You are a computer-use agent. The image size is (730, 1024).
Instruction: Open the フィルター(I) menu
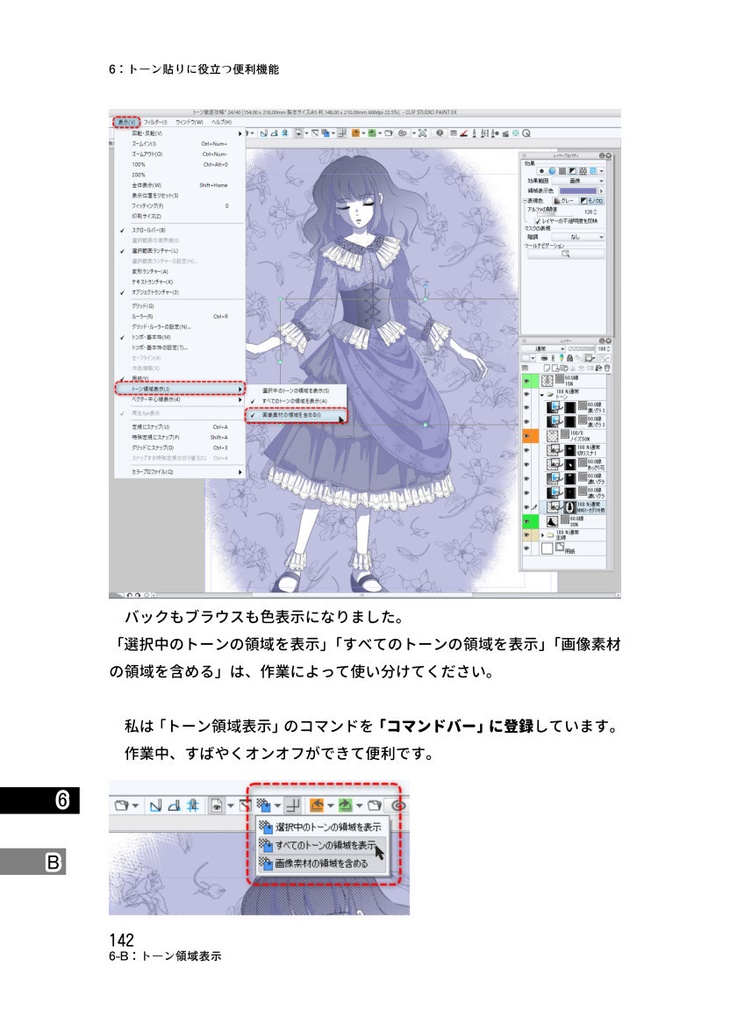pyautogui.click(x=155, y=122)
